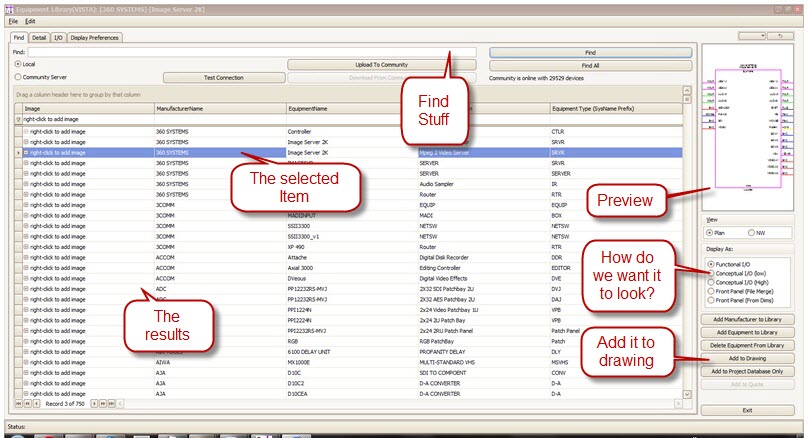The height and width of the screenshot is (438, 808).
Task: Click the filter icon in the filter row
Action: click(19, 119)
